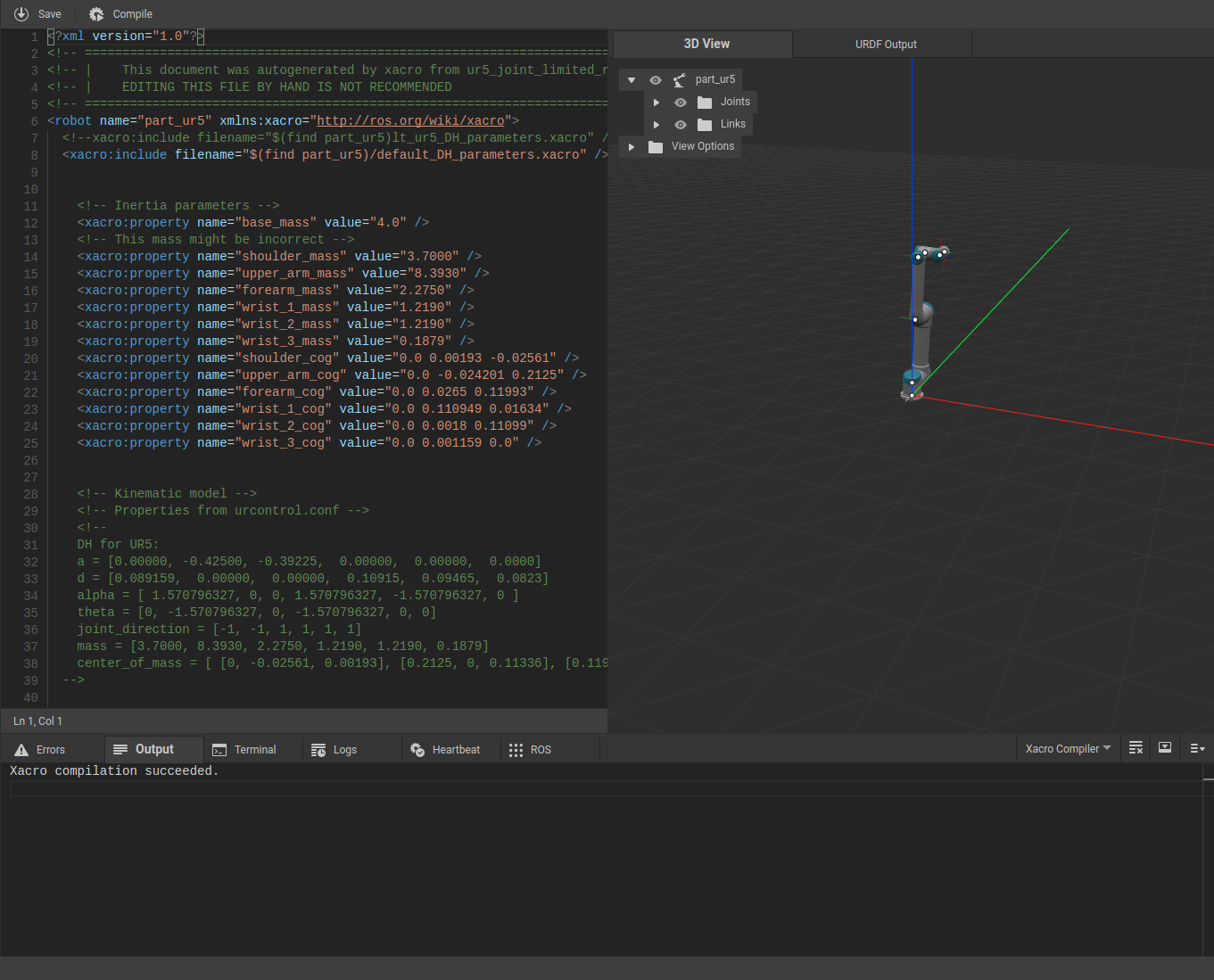Click the forearm_mass property line

coord(275,290)
